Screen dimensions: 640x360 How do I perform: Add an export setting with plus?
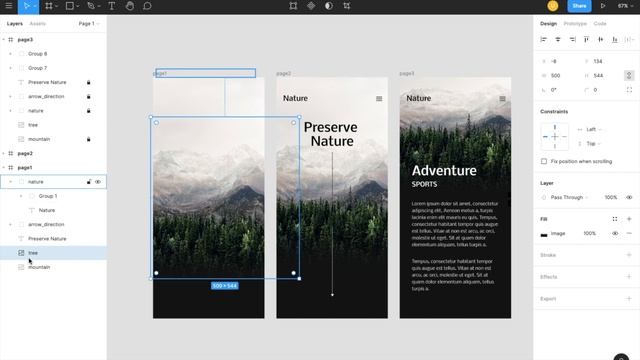click(x=629, y=299)
